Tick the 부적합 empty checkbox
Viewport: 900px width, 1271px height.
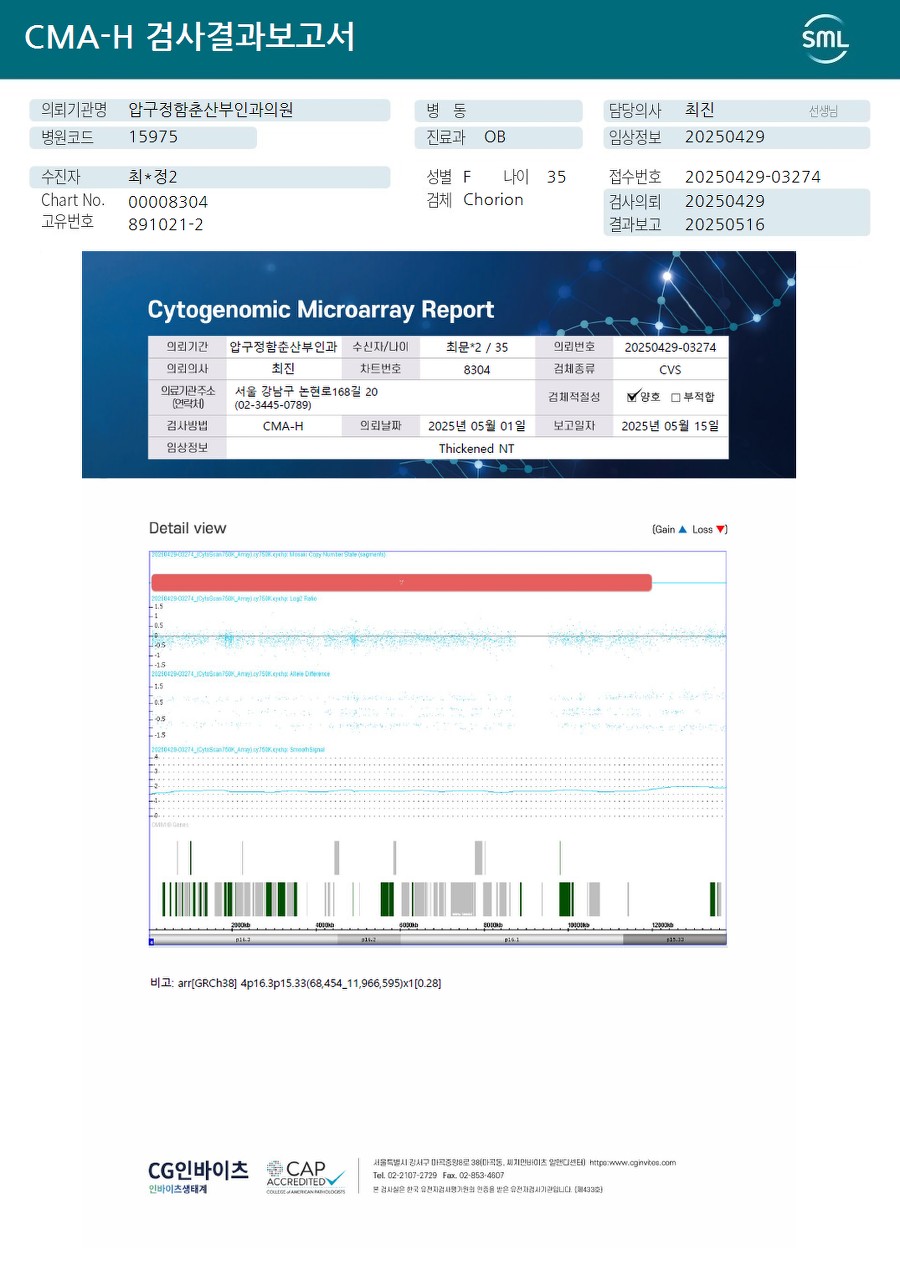pyautogui.click(x=676, y=397)
